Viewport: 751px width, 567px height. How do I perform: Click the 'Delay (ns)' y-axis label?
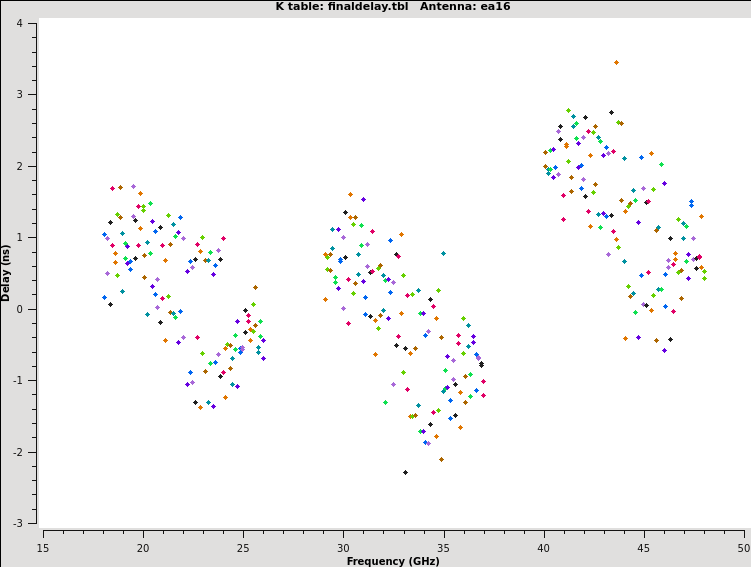tap(6, 272)
